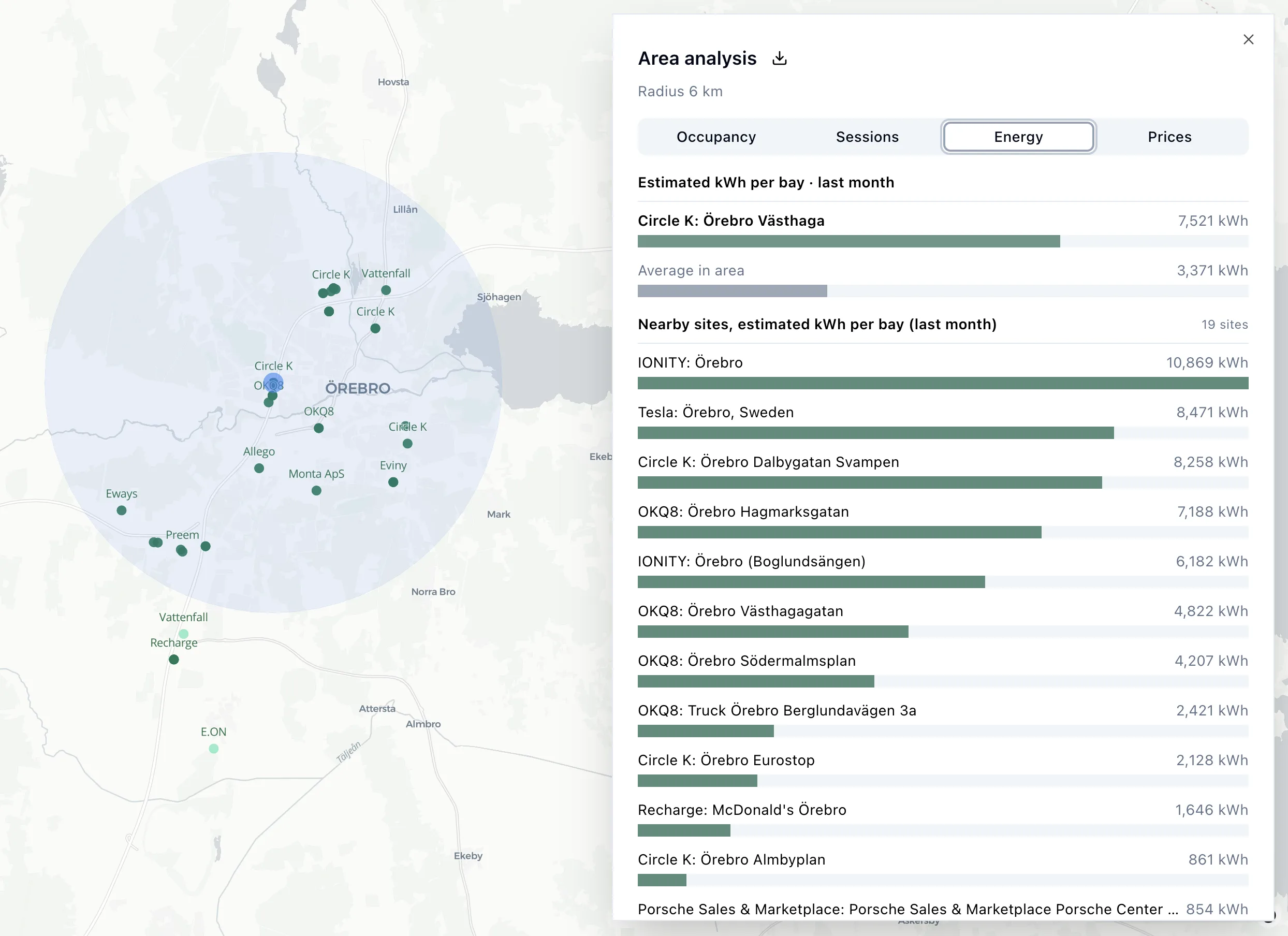
Task: Select the Circle K marker above Eviny
Action: pyautogui.click(x=407, y=444)
